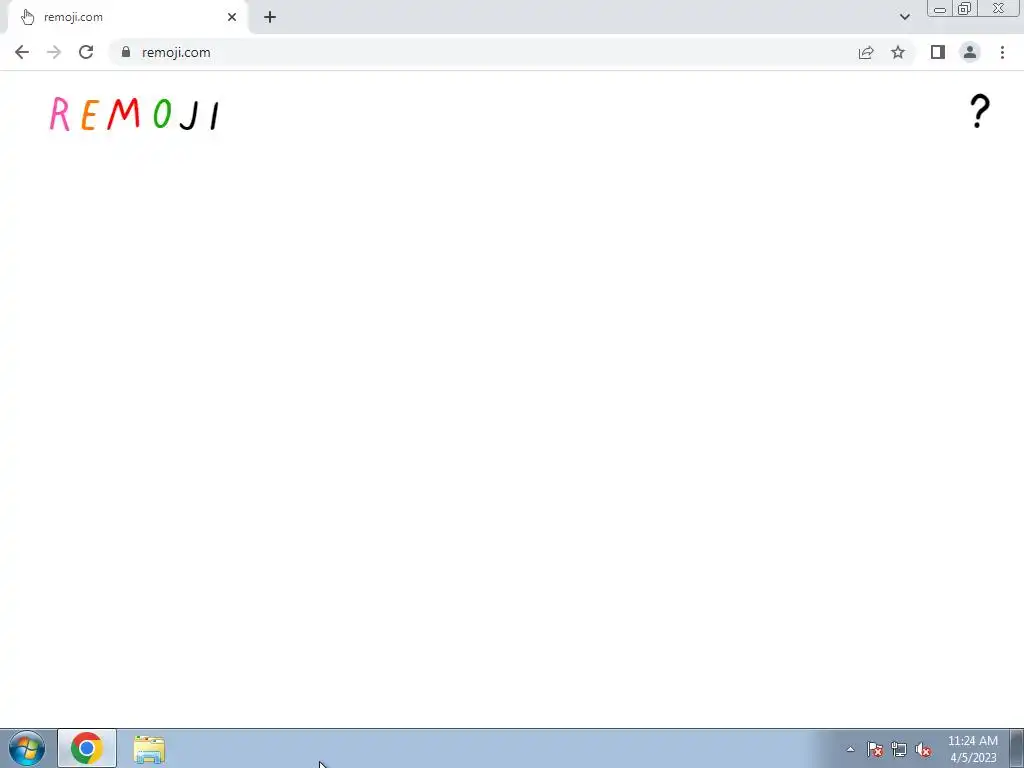The height and width of the screenshot is (768, 1024).
Task: Restore down the Chrome window
Action: point(964,8)
